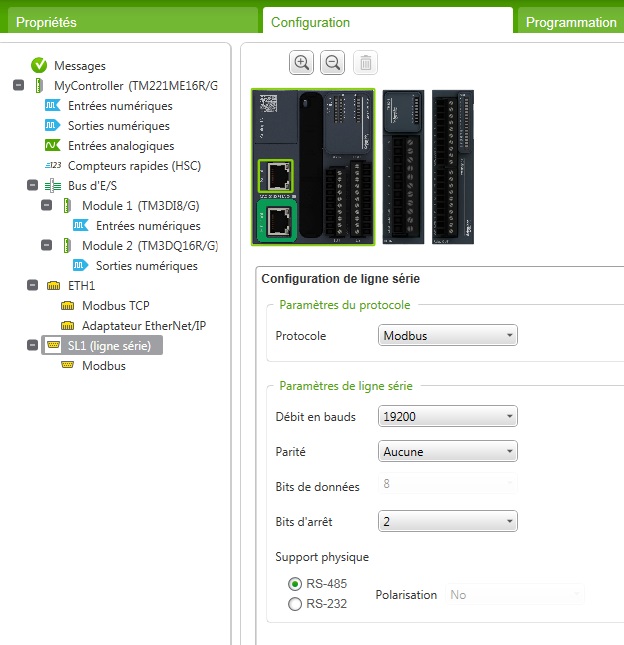Open the Parité dropdown
Image resolution: width=624 pixels, height=645 pixels.
448,451
